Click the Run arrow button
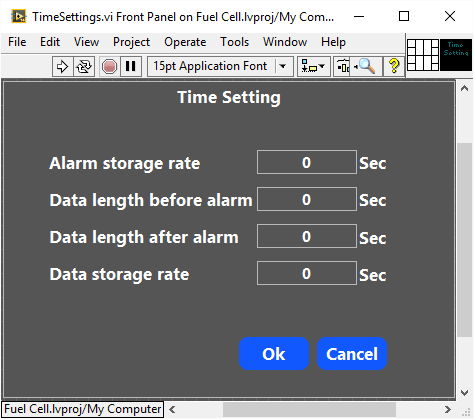The width and height of the screenshot is (474, 419). pyautogui.click(x=62, y=66)
